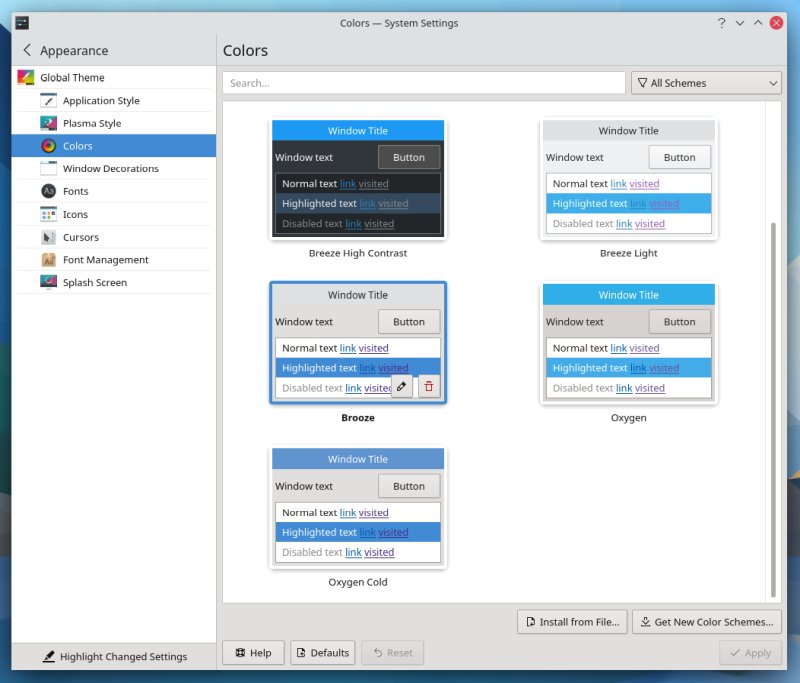Click the Plasma Style sidebar icon
The image size is (800, 683).
coord(48,123)
